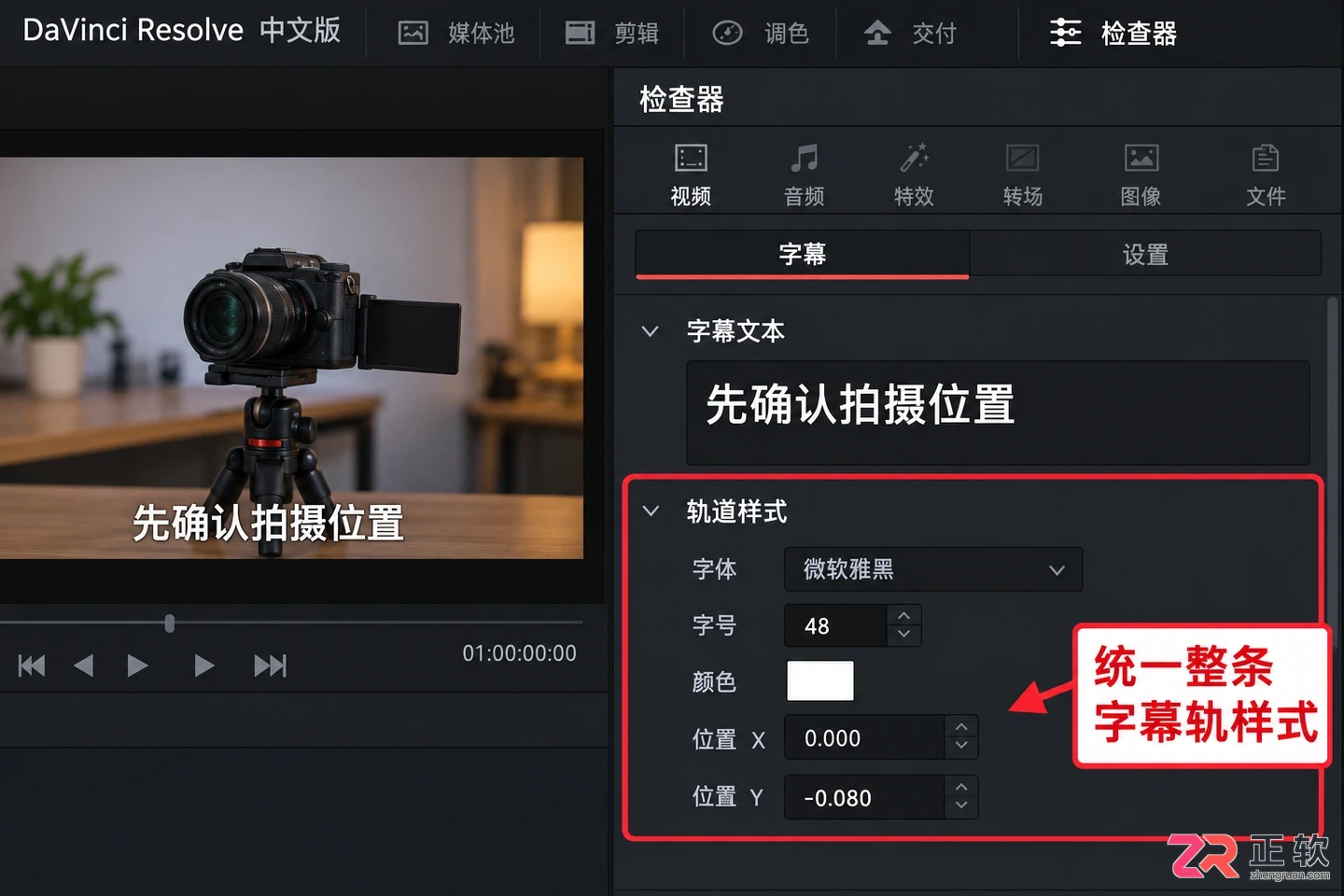The width and height of the screenshot is (1344, 896).
Task: Increase the 字号 font size with up arrow
Action: click(x=903, y=615)
